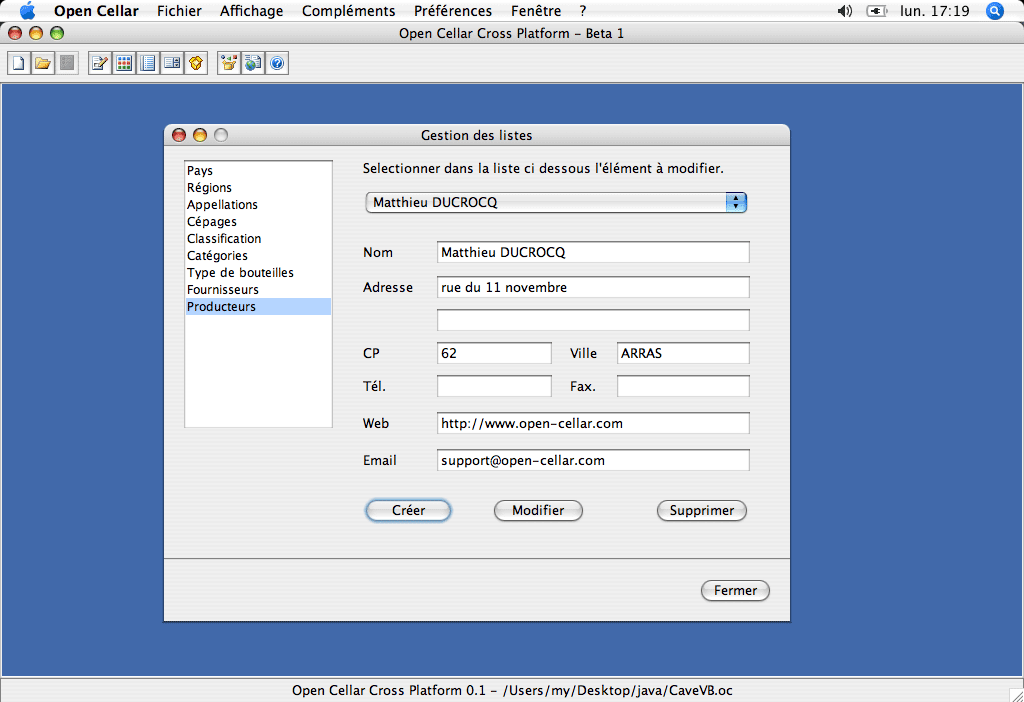This screenshot has height=702, width=1024.
Task: Open help with the blue question mark icon
Action: pyautogui.click(x=277, y=63)
